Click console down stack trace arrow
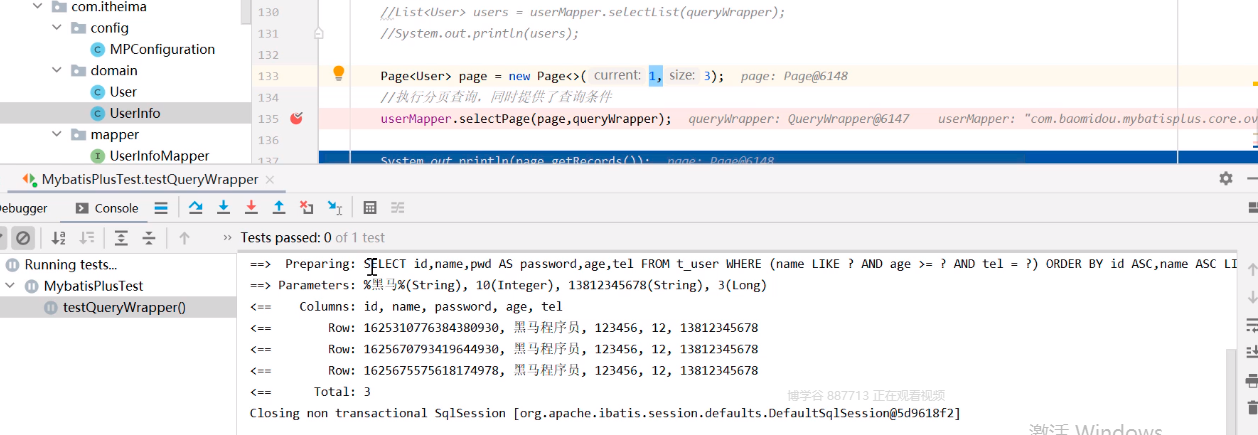This screenshot has width=1258, height=435. [x=1251, y=297]
